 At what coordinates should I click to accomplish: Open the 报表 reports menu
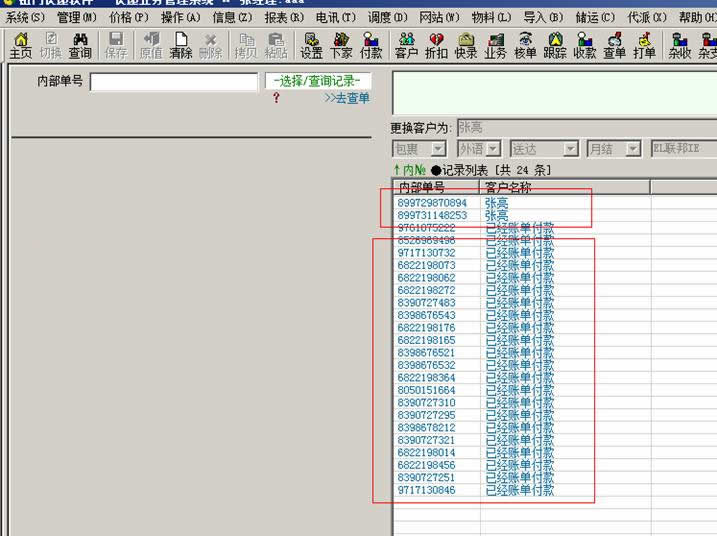283,17
